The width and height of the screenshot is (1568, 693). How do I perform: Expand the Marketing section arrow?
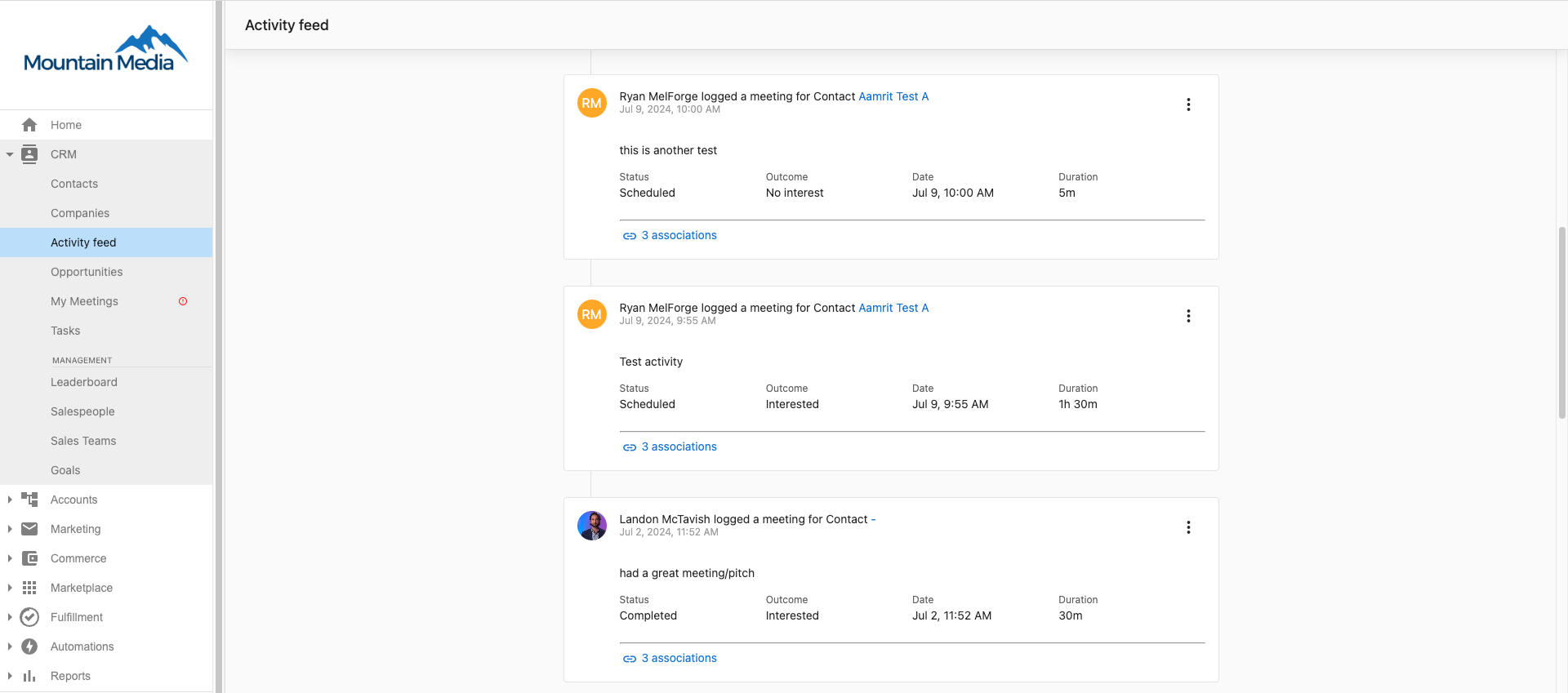(x=10, y=529)
